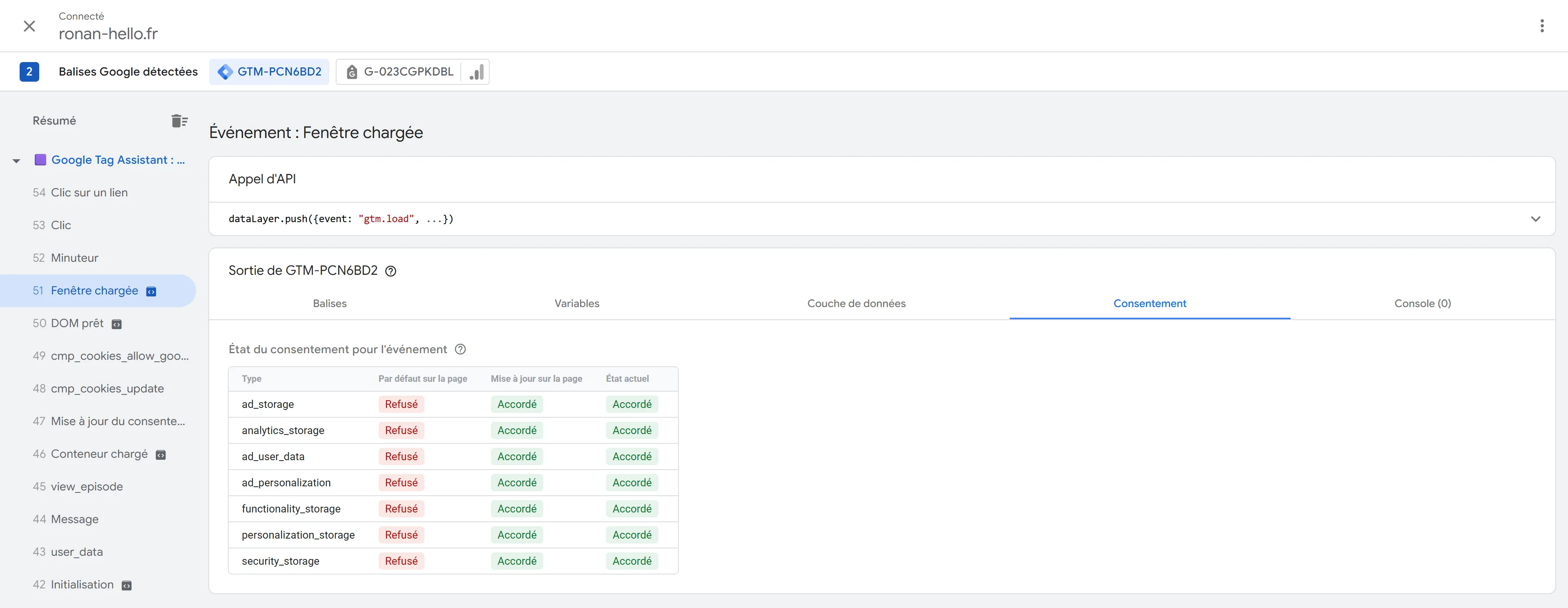Click the functionality_storage type cell
The height and width of the screenshot is (608, 1568).
click(x=291, y=509)
